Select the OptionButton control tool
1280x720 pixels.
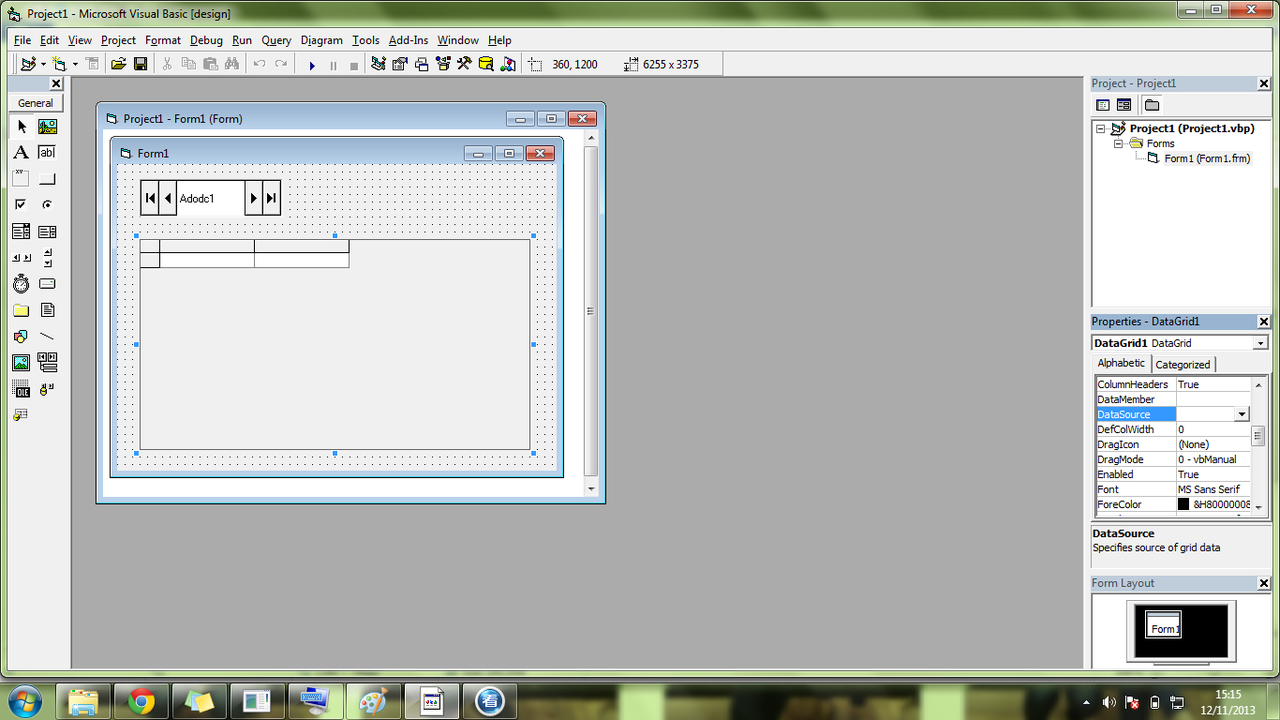coord(47,205)
